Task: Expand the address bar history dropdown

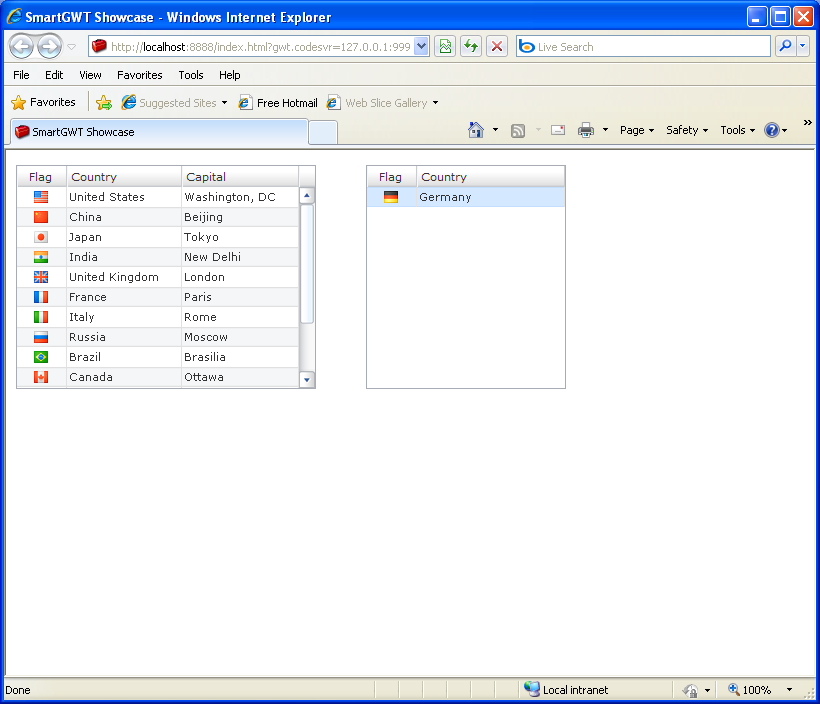Action: tap(422, 47)
